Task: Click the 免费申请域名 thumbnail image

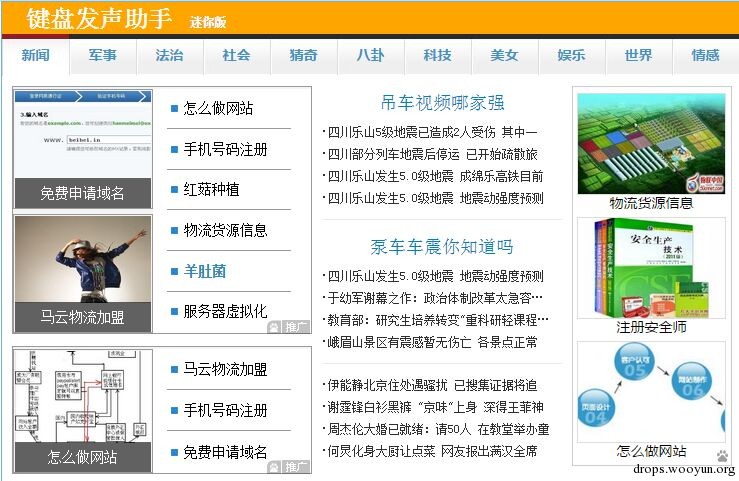Action: 83,148
